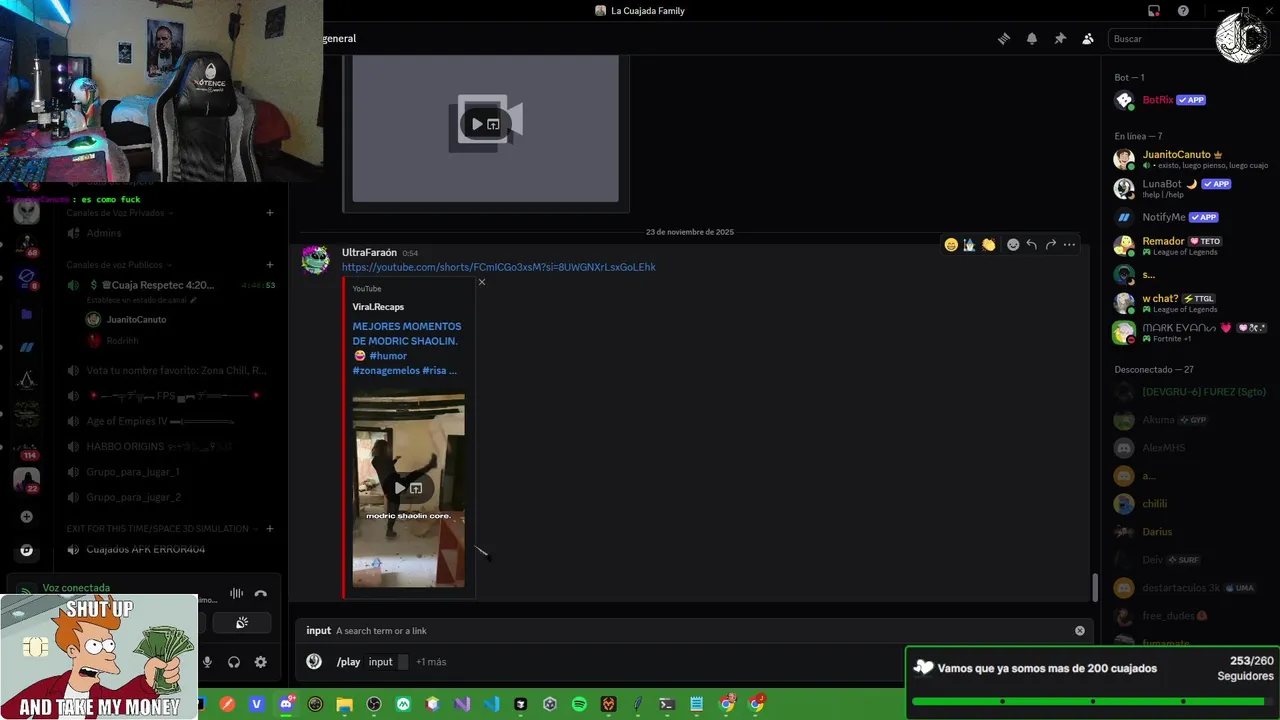Close the YouTube embed preview
The width and height of the screenshot is (1280, 720).
click(x=482, y=282)
